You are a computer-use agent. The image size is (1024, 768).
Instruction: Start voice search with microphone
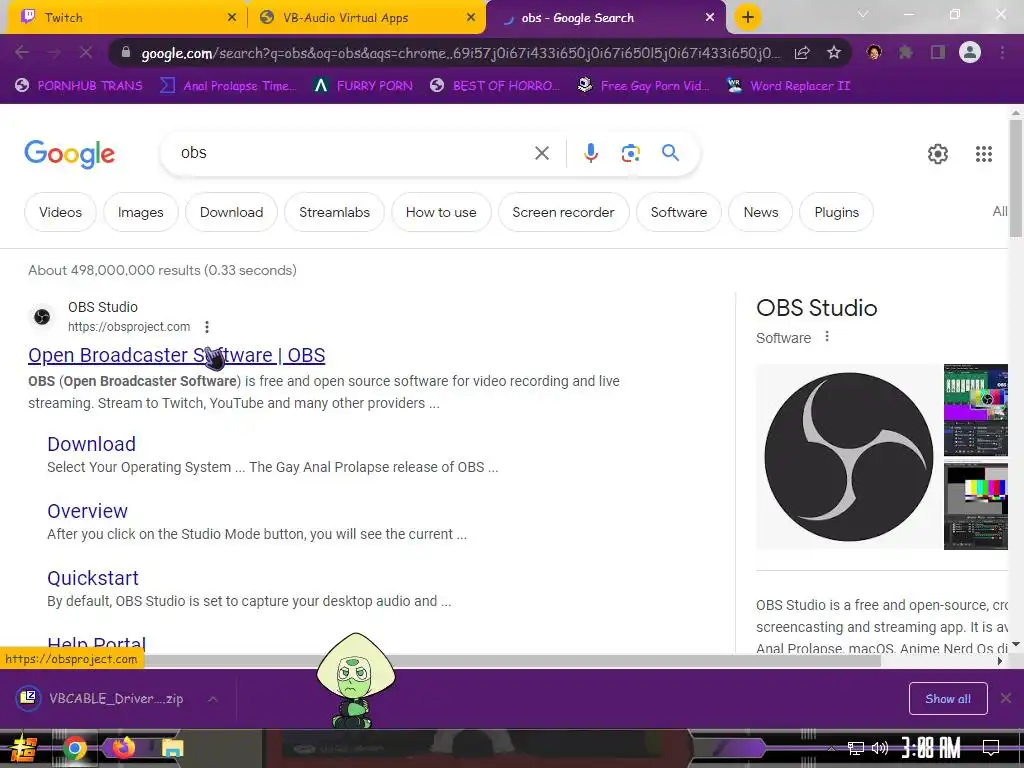tap(591, 153)
